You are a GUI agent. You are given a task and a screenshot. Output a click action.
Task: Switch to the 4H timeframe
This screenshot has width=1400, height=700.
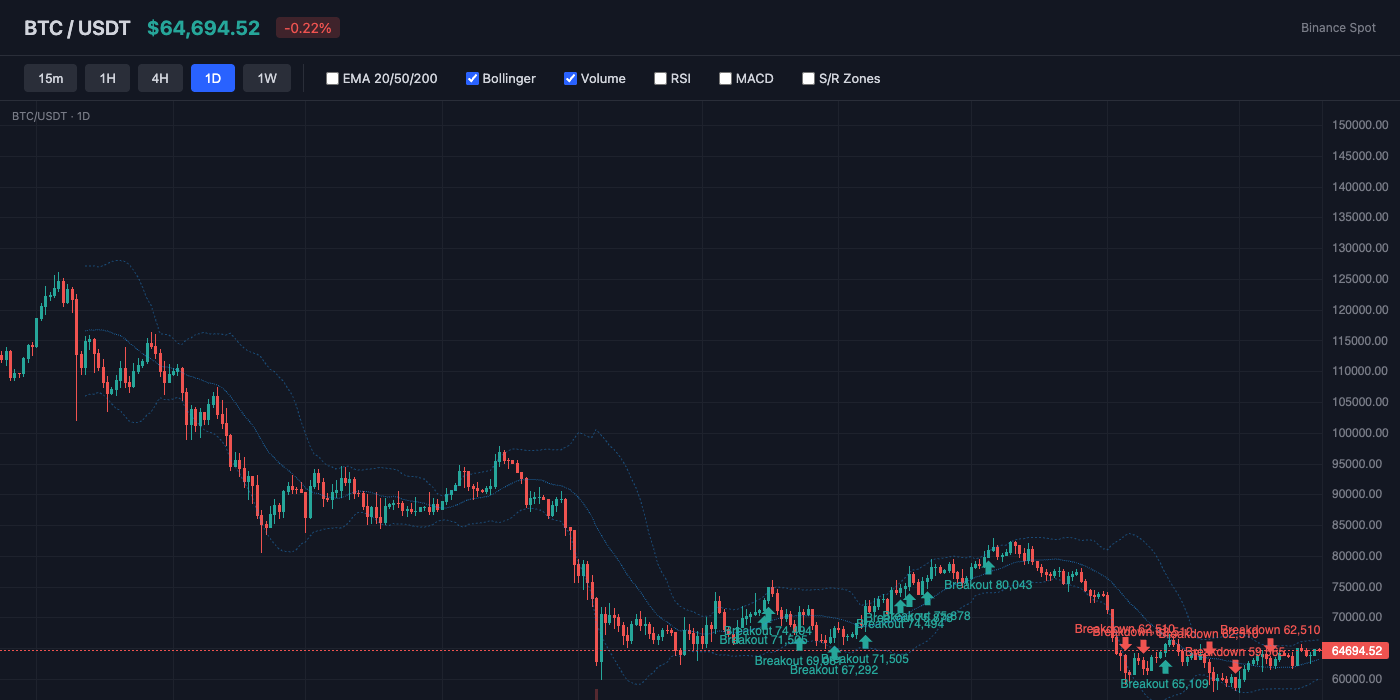click(x=160, y=78)
